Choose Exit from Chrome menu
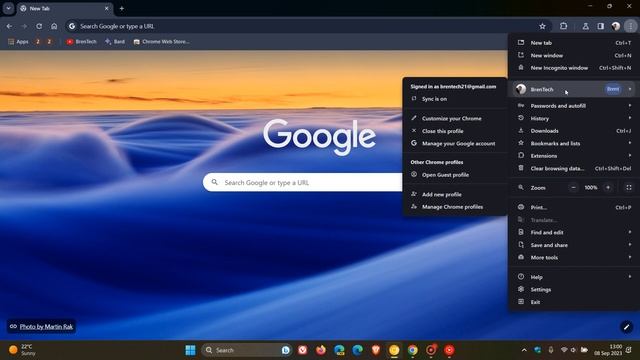 (574, 302)
